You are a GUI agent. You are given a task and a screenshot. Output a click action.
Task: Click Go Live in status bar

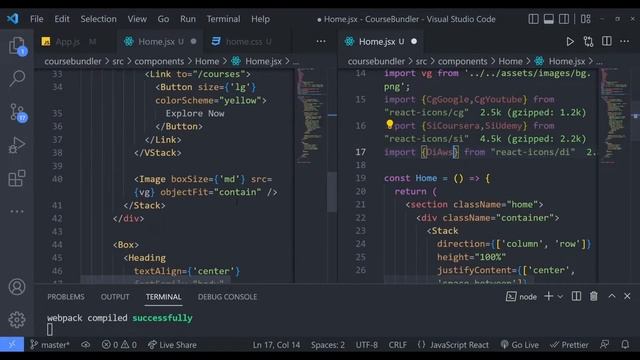tap(520, 345)
